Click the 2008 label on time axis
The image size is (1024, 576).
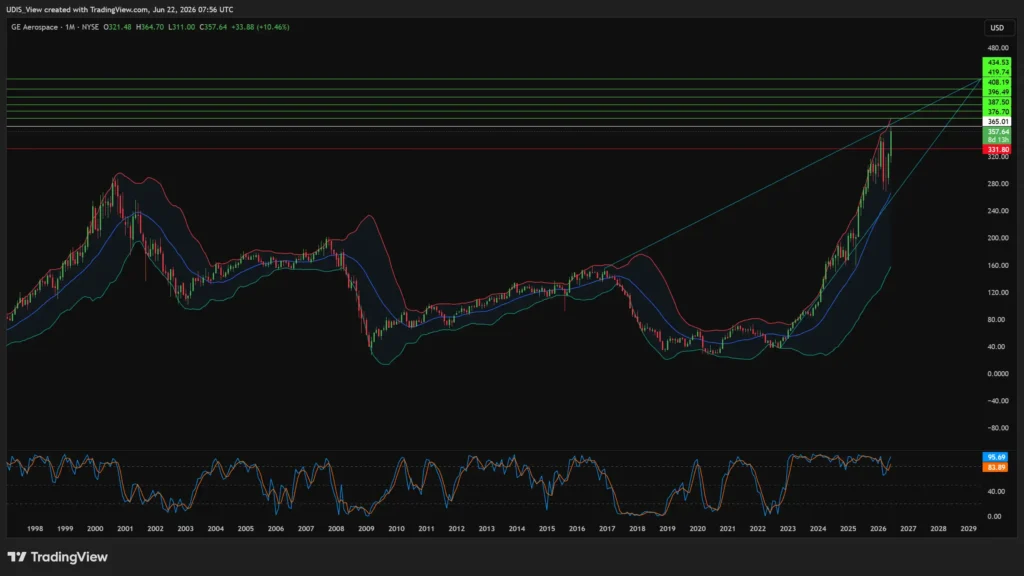click(336, 528)
